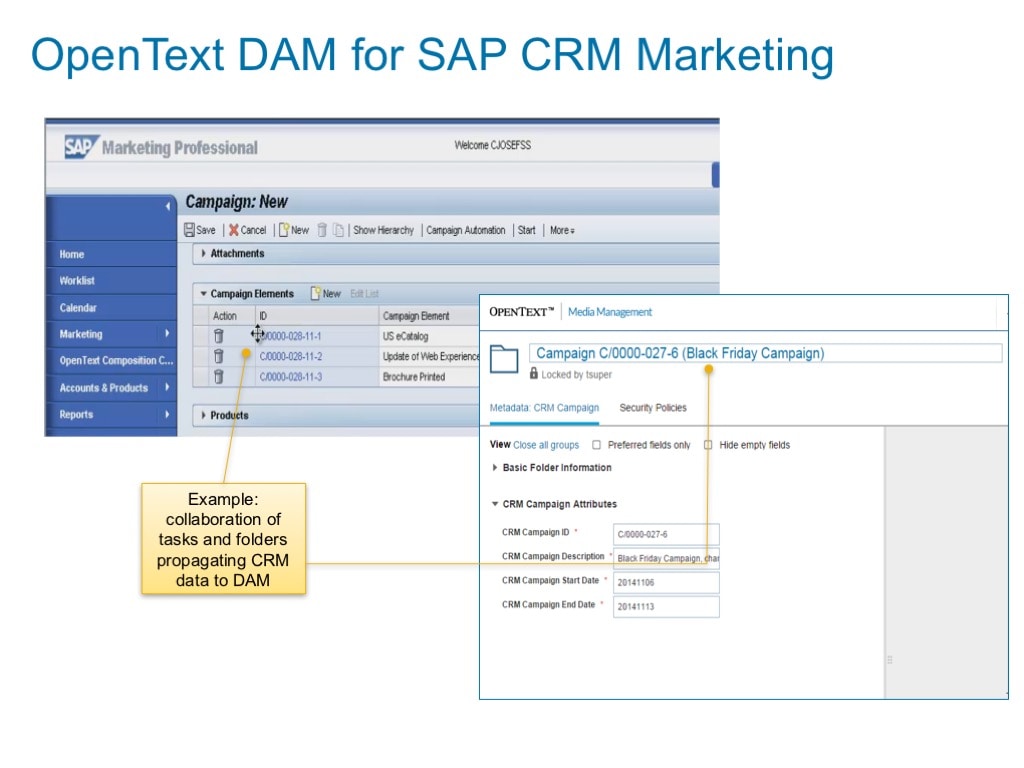Image resolution: width=1024 pixels, height=768 pixels.
Task: Click the folder icon beside the campaign title
Action: [504, 359]
